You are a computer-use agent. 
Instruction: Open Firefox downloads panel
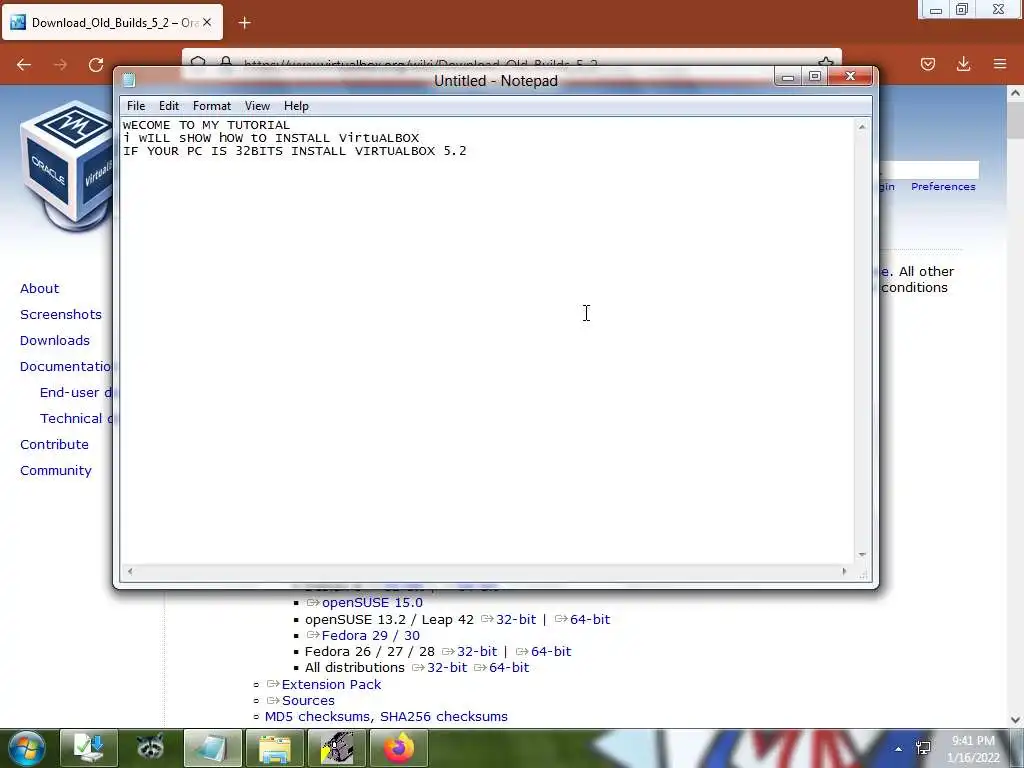(963, 64)
